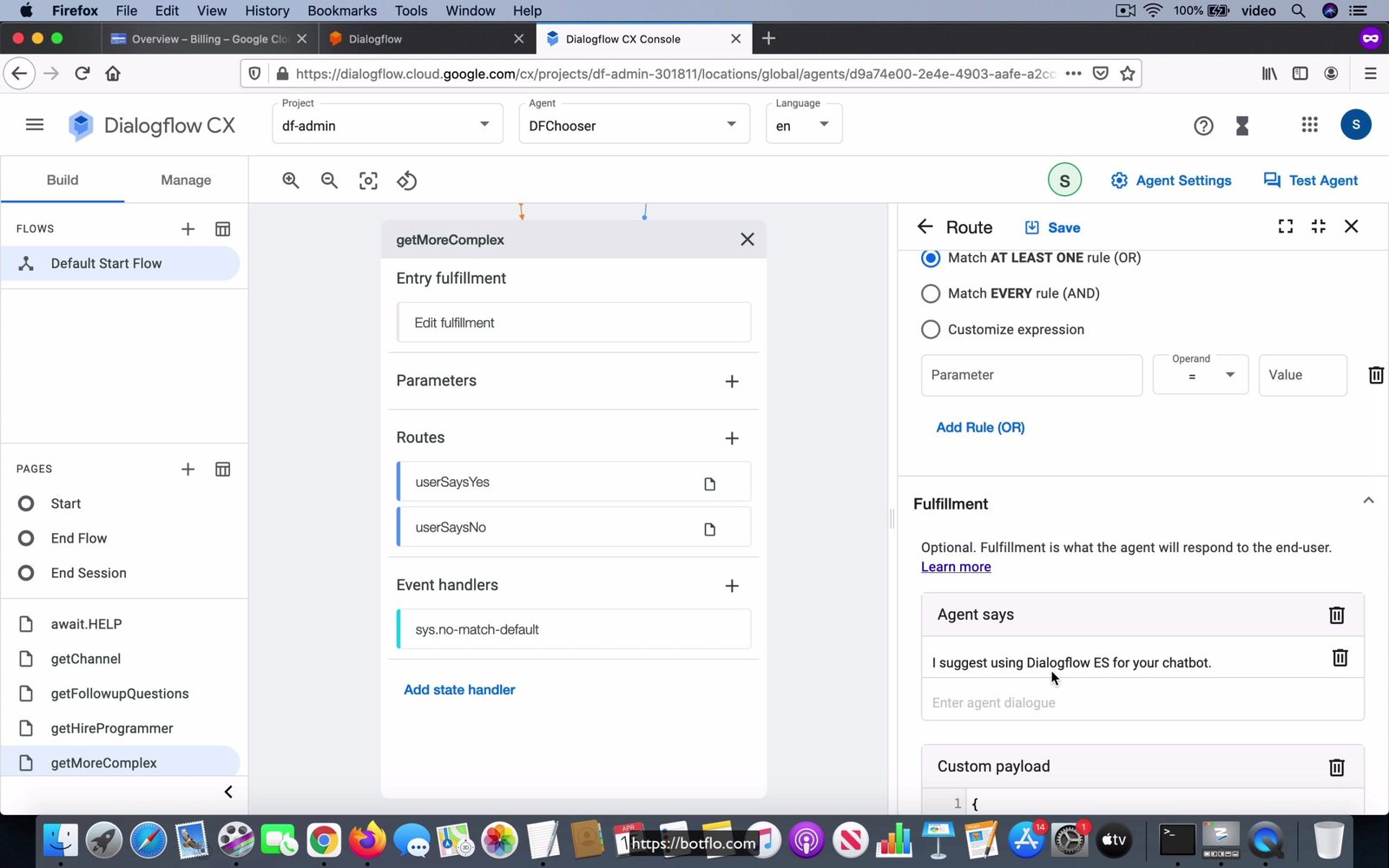Open the Firefox History menu

[267, 10]
